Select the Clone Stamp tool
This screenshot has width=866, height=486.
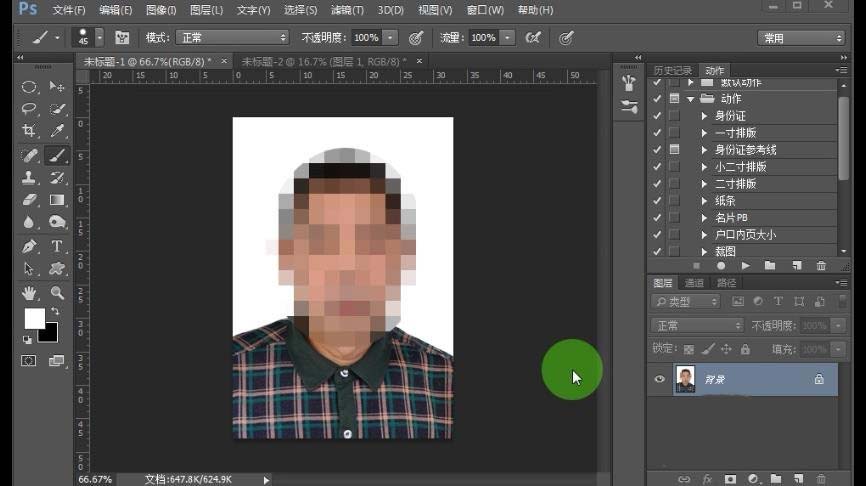click(x=29, y=177)
